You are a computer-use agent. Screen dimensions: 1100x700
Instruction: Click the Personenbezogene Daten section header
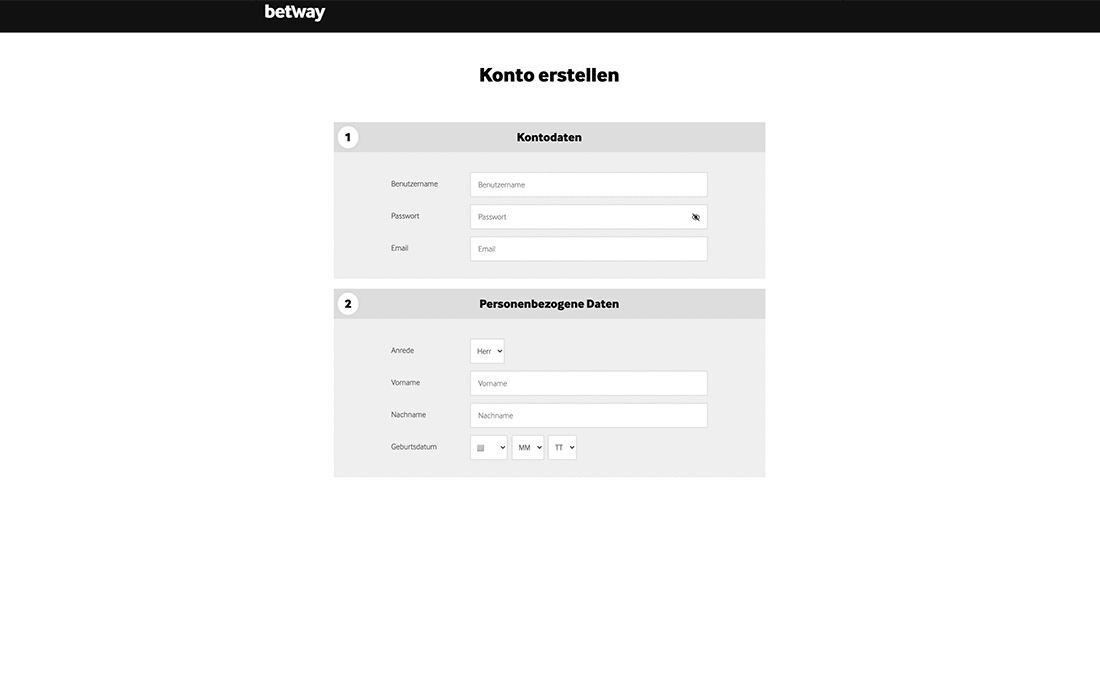coord(548,303)
